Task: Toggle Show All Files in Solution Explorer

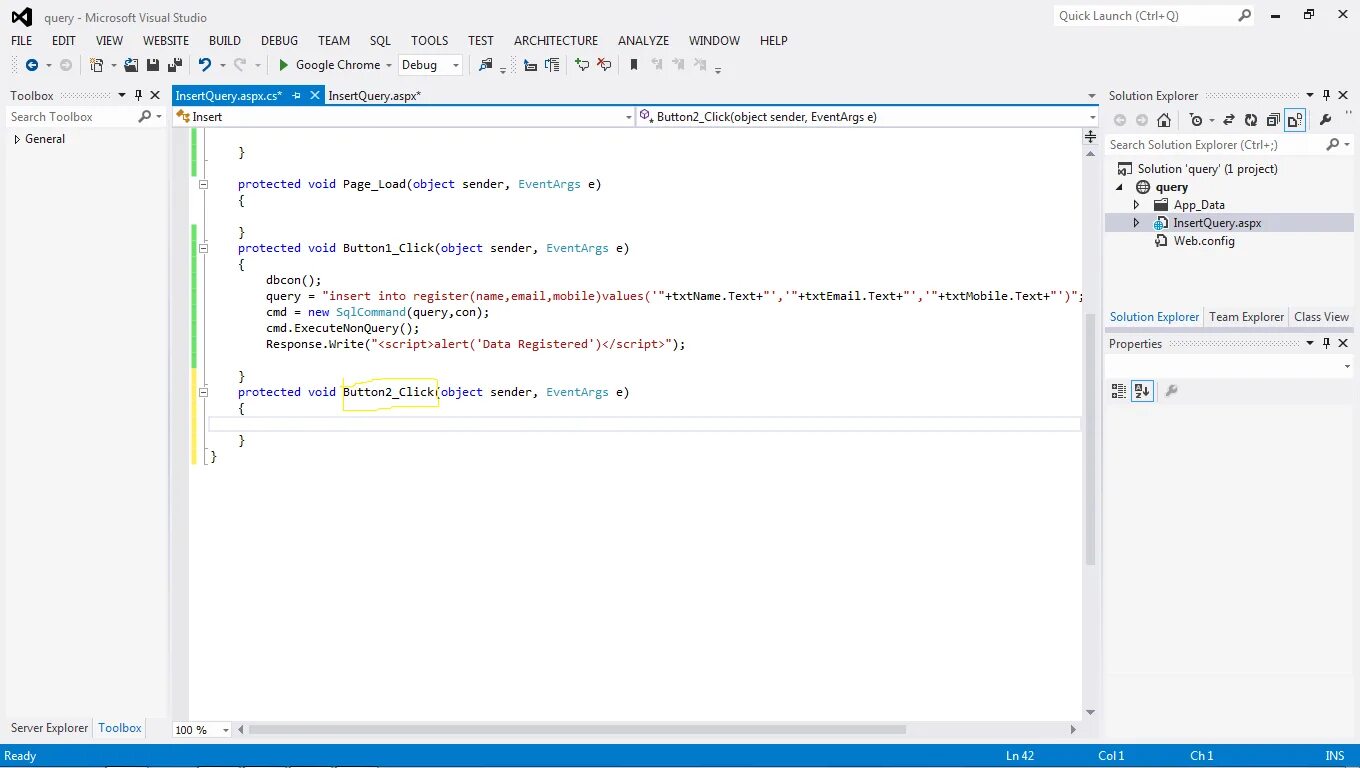Action: click(1295, 120)
